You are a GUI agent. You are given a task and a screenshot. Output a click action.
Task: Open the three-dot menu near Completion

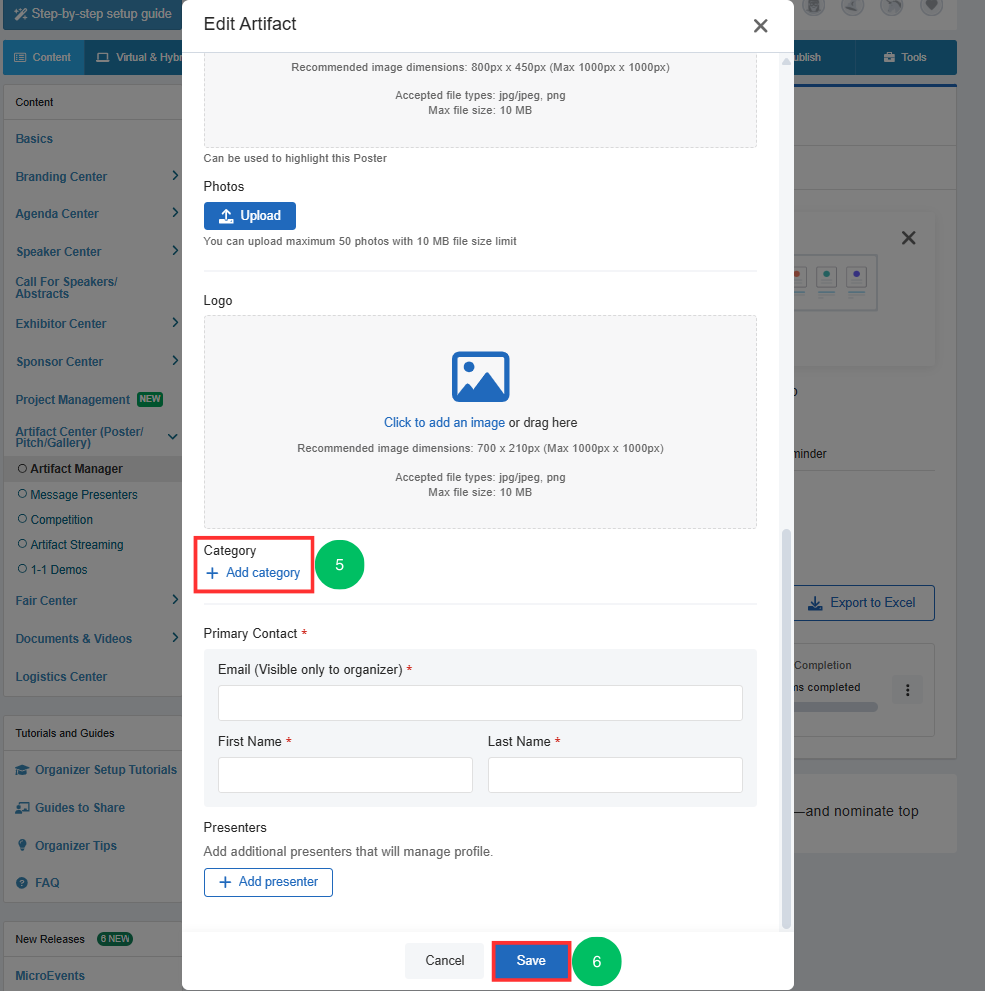[907, 690]
